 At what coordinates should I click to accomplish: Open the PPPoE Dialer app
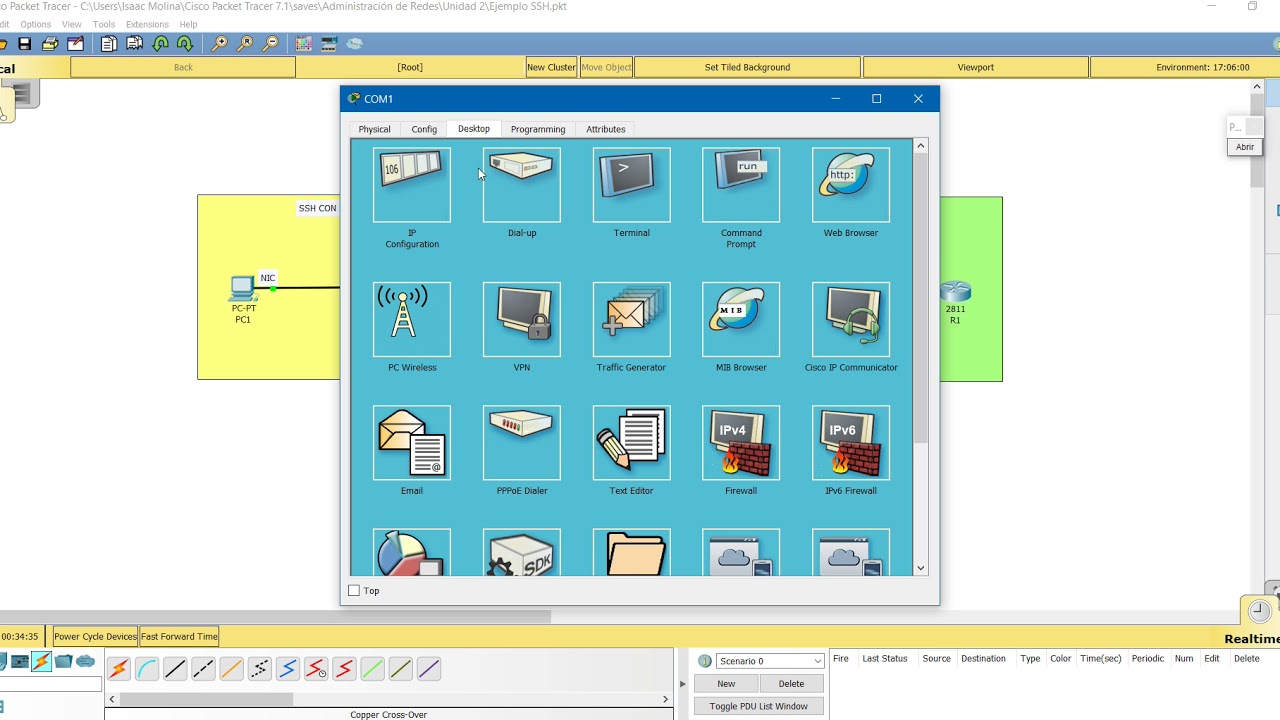click(x=522, y=443)
